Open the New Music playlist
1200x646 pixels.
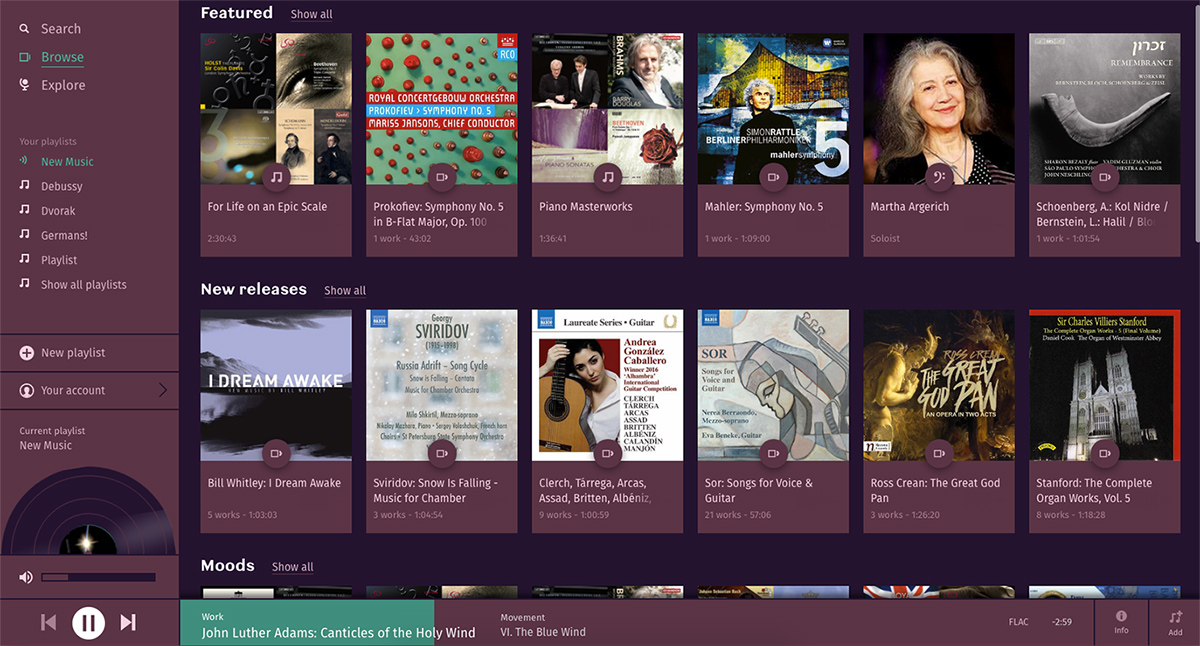click(x=67, y=162)
